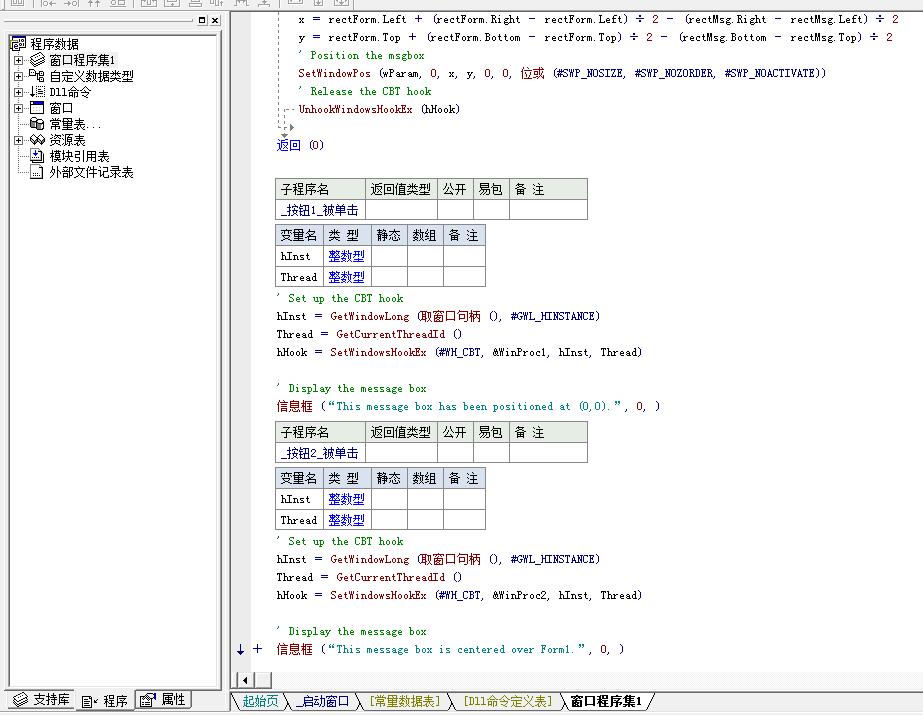This screenshot has width=923, height=715.
Task: Click the Dll命令 node icon
Action: click(x=37, y=91)
